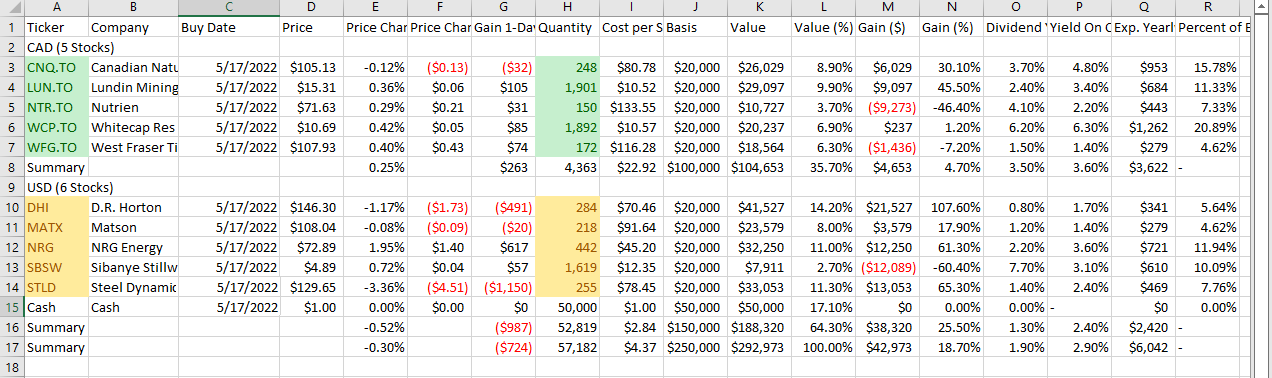Click column K header
The width and height of the screenshot is (1272, 378).
pyautogui.click(x=758, y=8)
